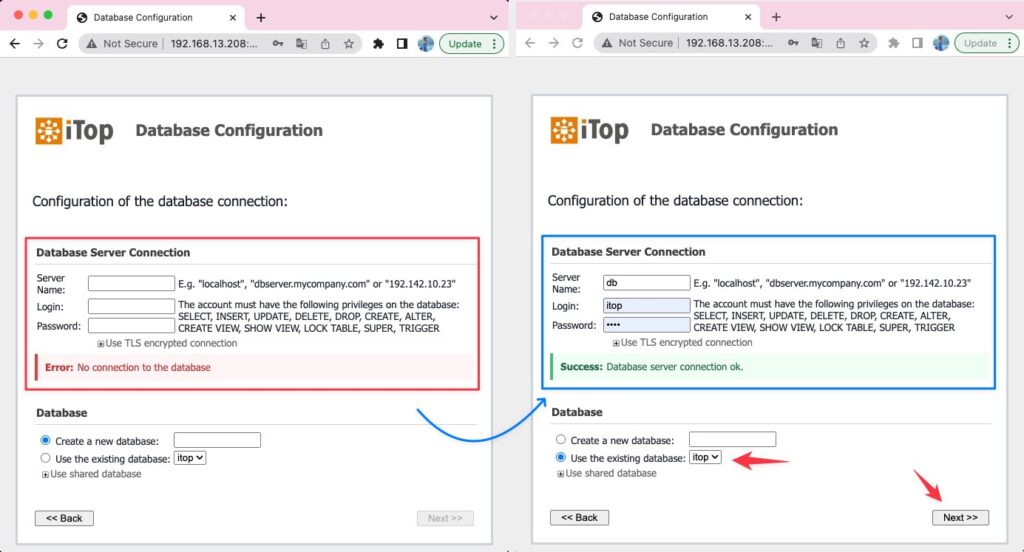Click the empty Login field in left page
Image resolution: width=1024 pixels, height=552 pixels.
click(x=131, y=306)
